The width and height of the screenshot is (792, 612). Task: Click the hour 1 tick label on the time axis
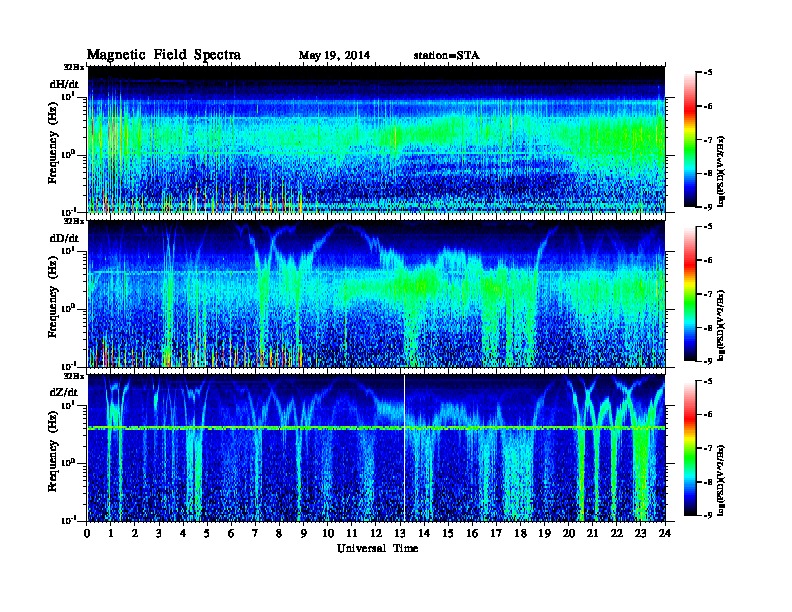click(x=111, y=533)
